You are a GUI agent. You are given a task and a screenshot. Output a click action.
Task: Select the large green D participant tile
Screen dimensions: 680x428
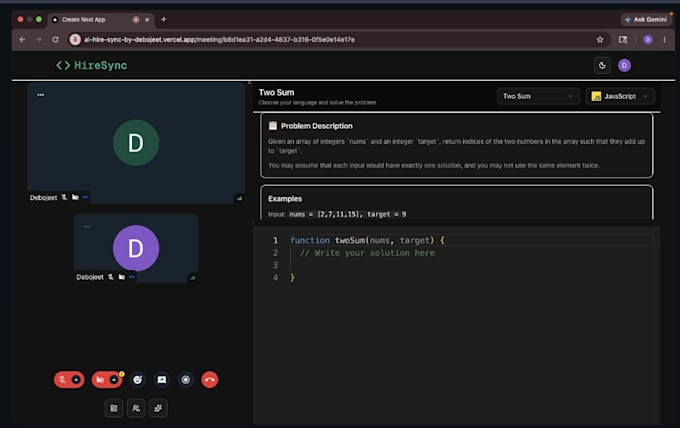click(x=136, y=143)
